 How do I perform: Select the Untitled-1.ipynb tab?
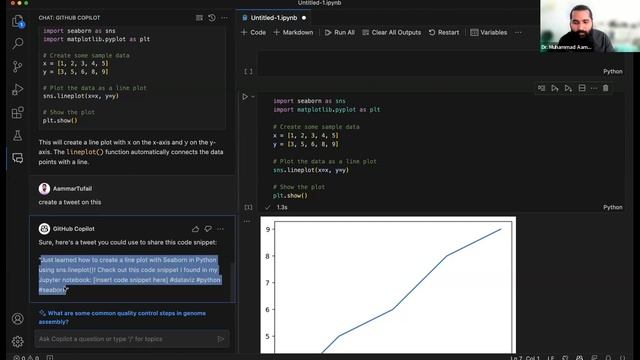pyautogui.click(x=274, y=18)
